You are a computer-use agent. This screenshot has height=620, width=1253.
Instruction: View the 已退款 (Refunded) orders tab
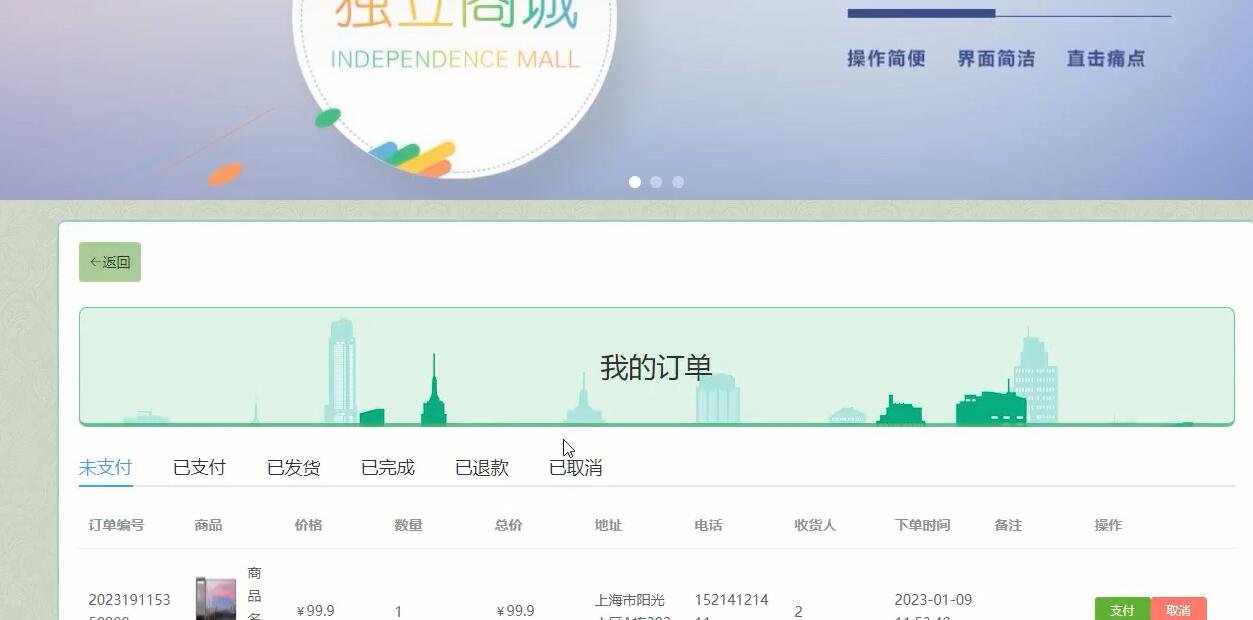(480, 466)
